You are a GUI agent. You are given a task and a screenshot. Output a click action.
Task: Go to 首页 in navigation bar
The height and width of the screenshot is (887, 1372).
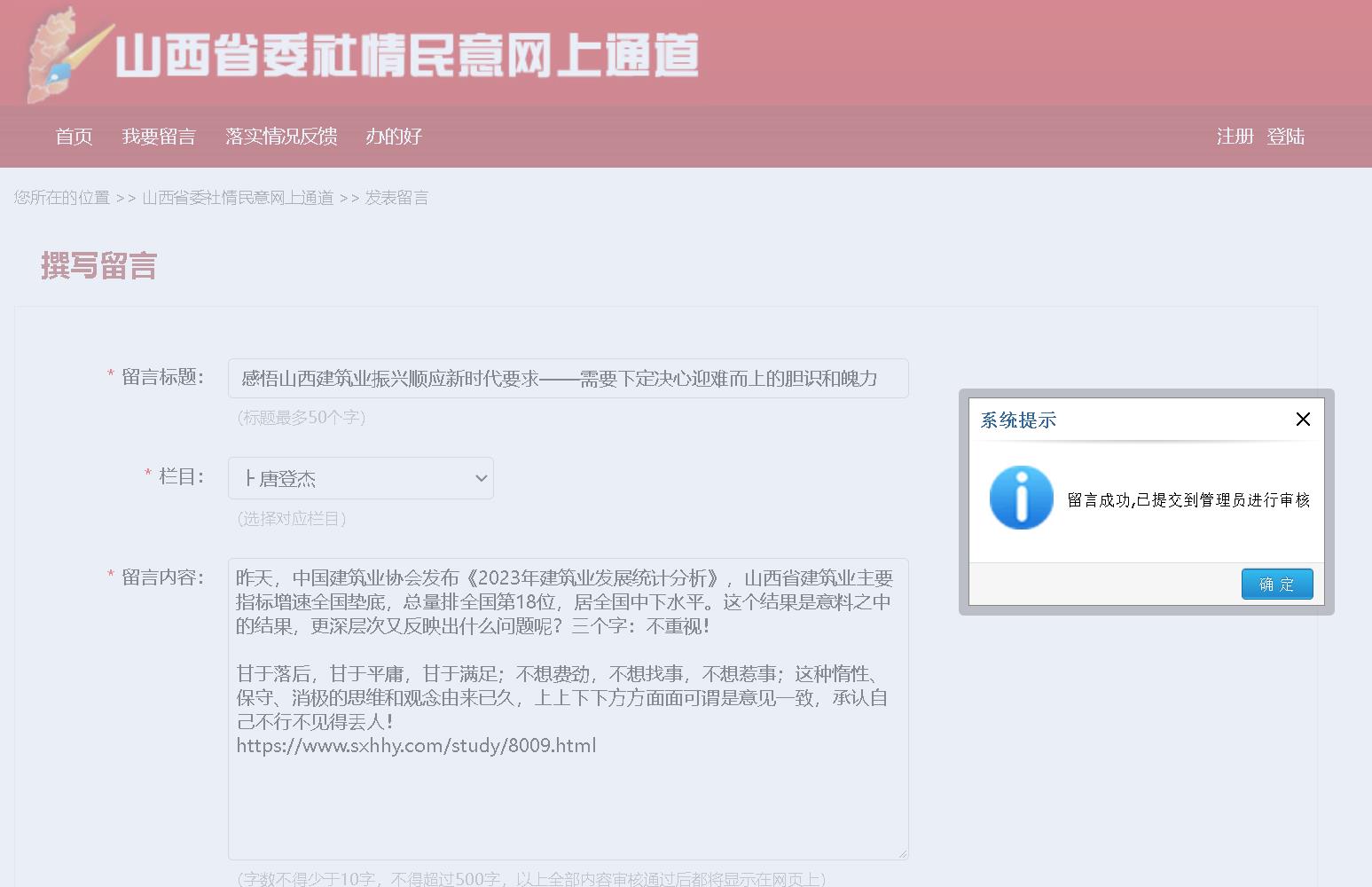coord(74,137)
